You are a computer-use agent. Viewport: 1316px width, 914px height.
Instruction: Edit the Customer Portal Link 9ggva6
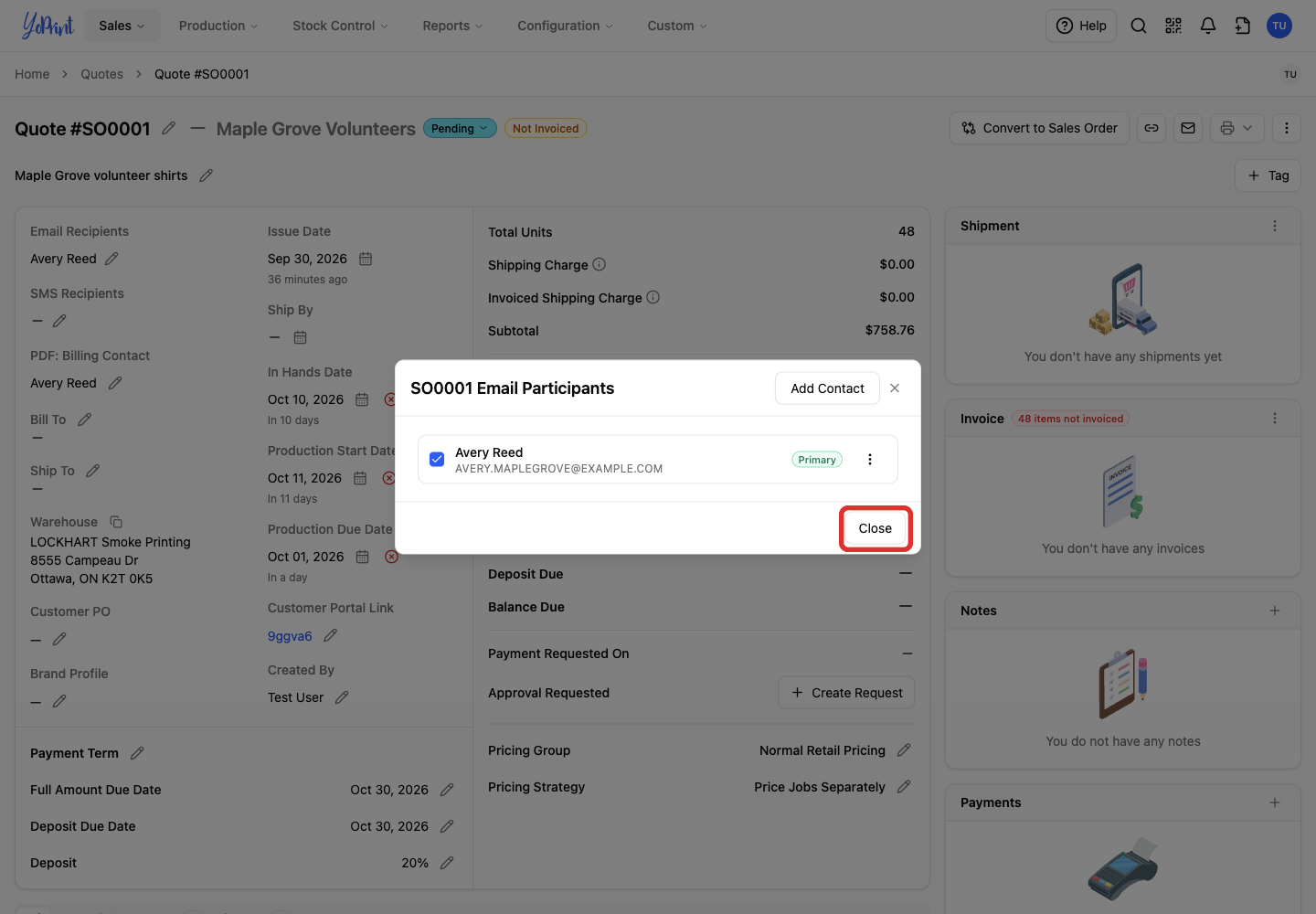(331, 635)
